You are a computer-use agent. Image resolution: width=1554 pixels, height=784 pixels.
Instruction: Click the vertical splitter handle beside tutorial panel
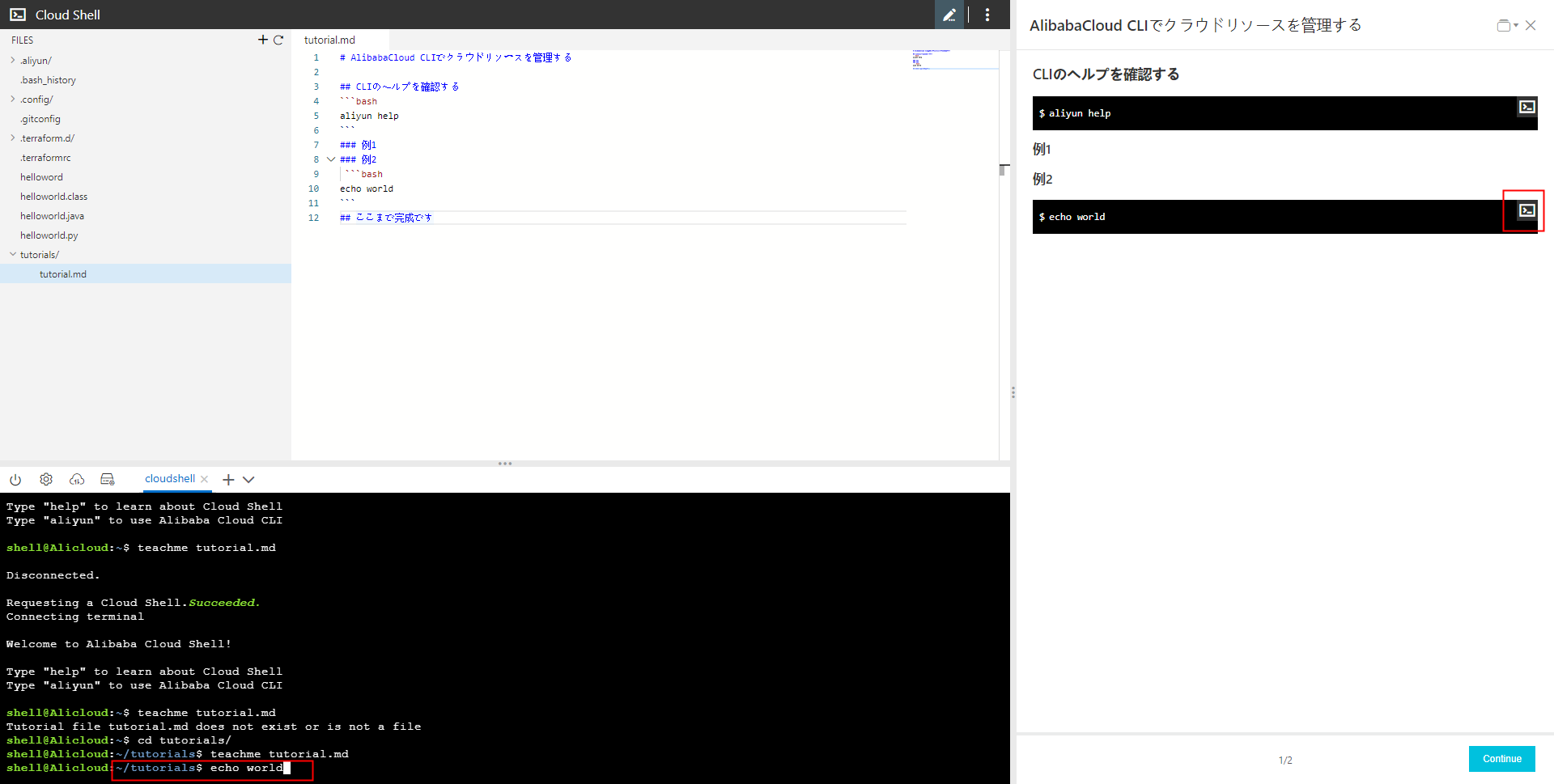pos(1013,392)
